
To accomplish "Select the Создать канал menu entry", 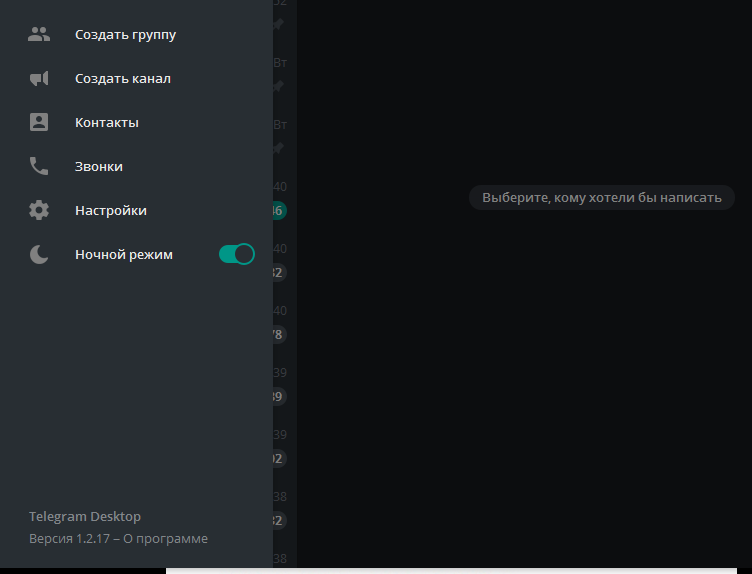I will coord(137,78).
